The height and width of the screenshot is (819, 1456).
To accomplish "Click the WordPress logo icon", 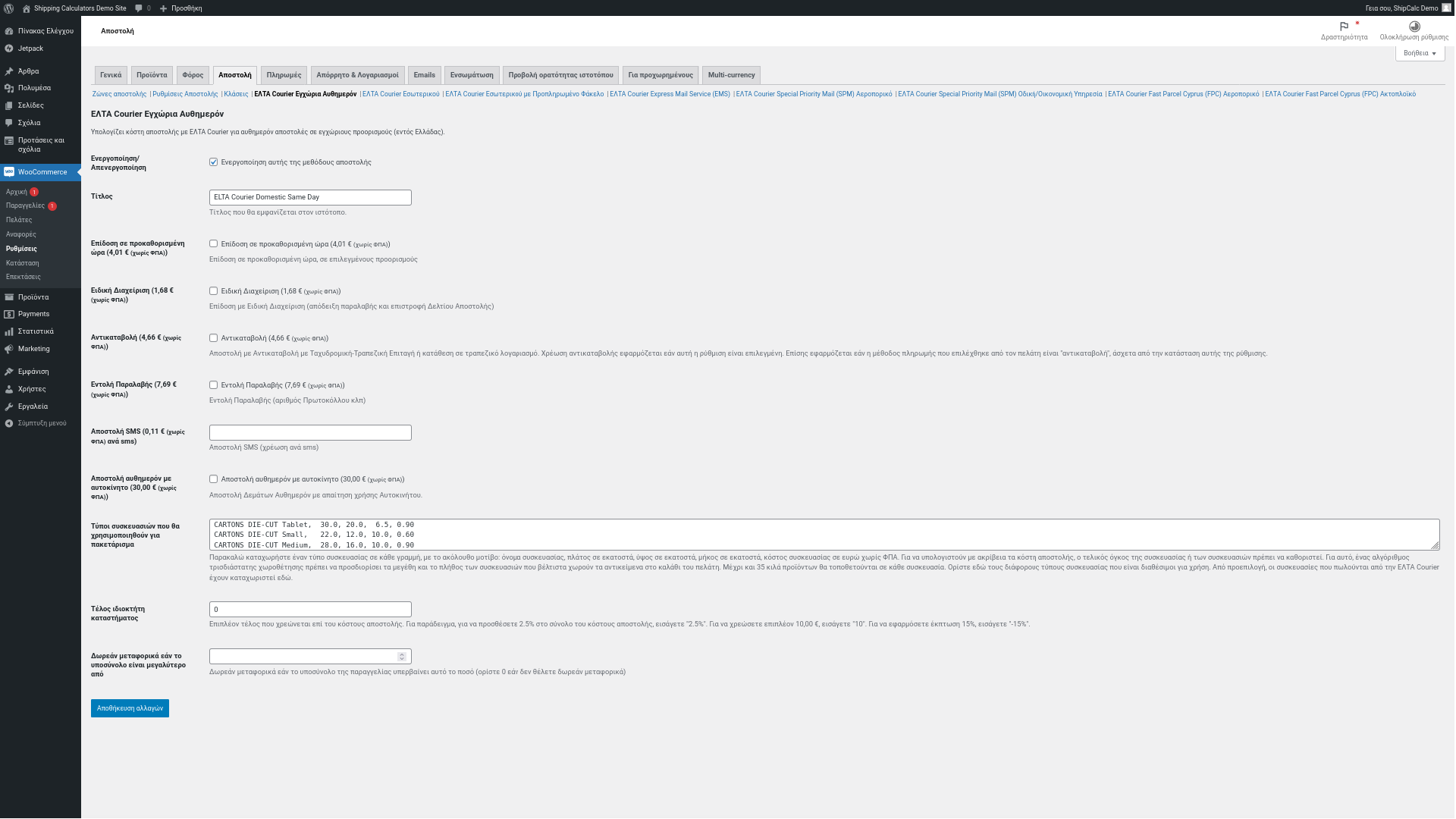I will (x=8, y=8).
